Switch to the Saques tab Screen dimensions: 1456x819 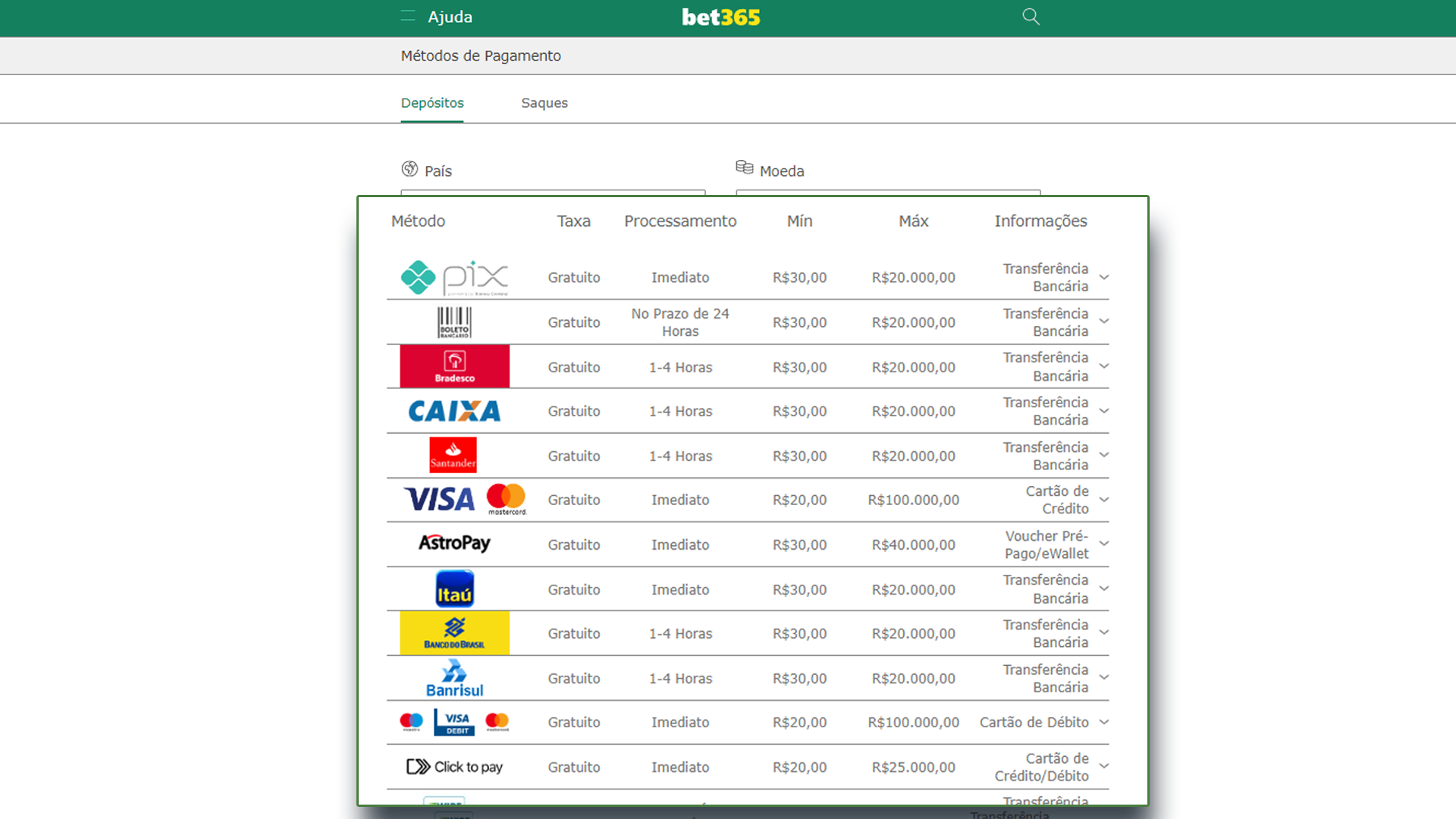(x=544, y=103)
